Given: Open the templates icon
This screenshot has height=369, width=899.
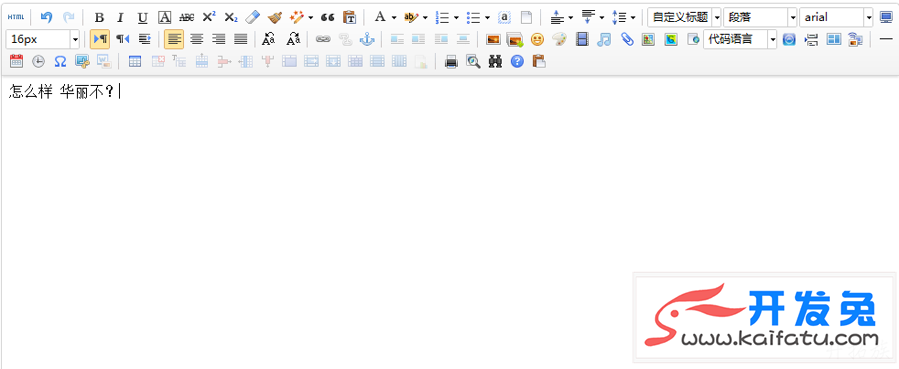Looking at the screenshot, I should (834, 39).
